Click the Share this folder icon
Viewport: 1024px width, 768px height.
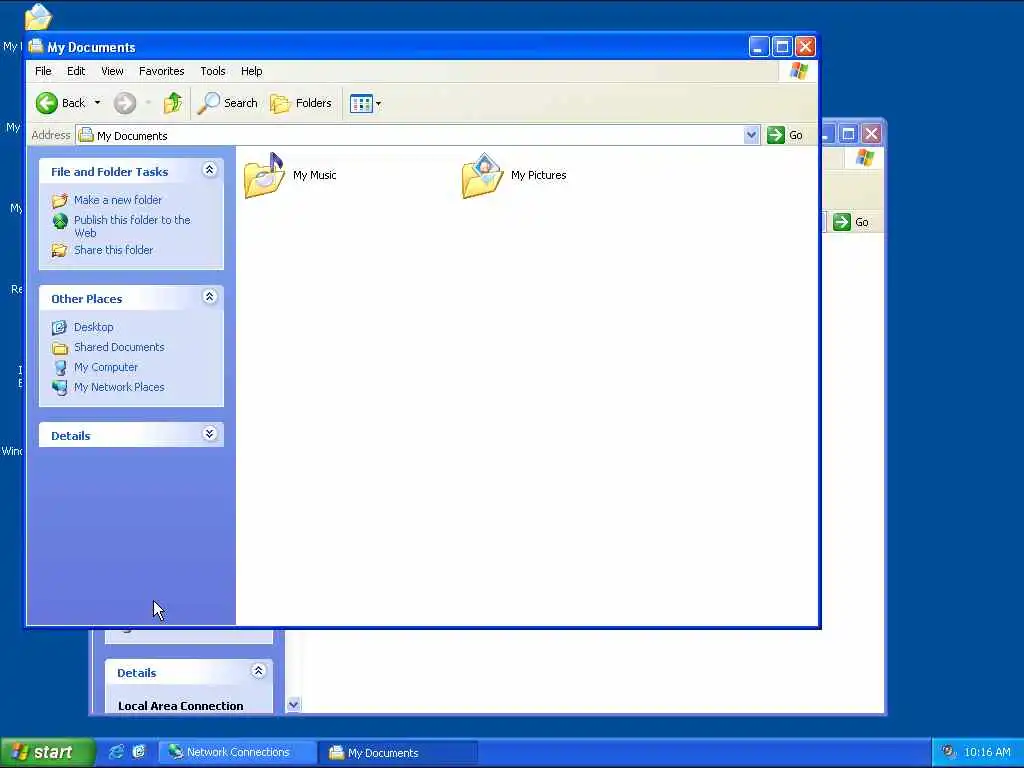pos(59,250)
